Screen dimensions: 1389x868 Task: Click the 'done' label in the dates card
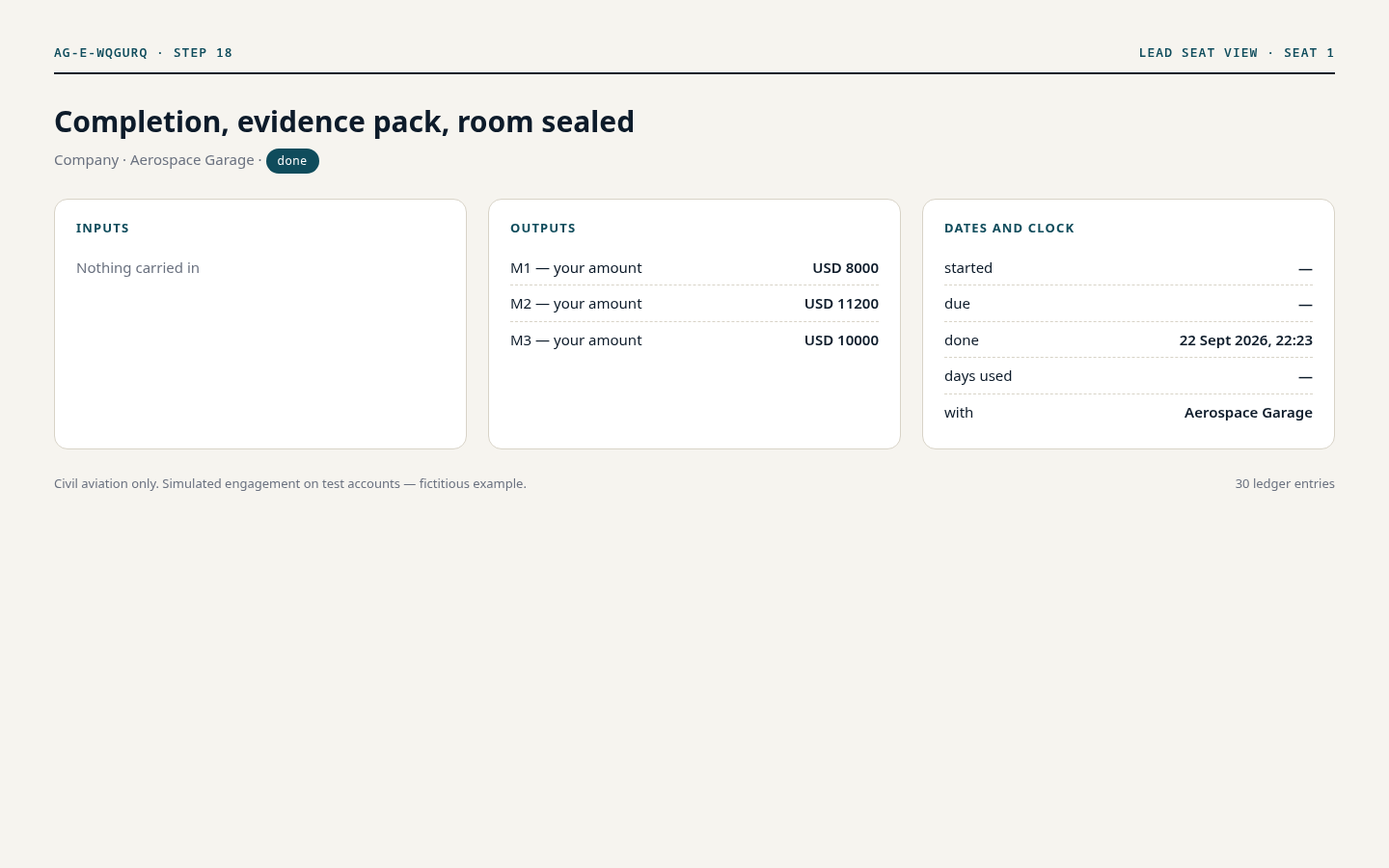962,340
